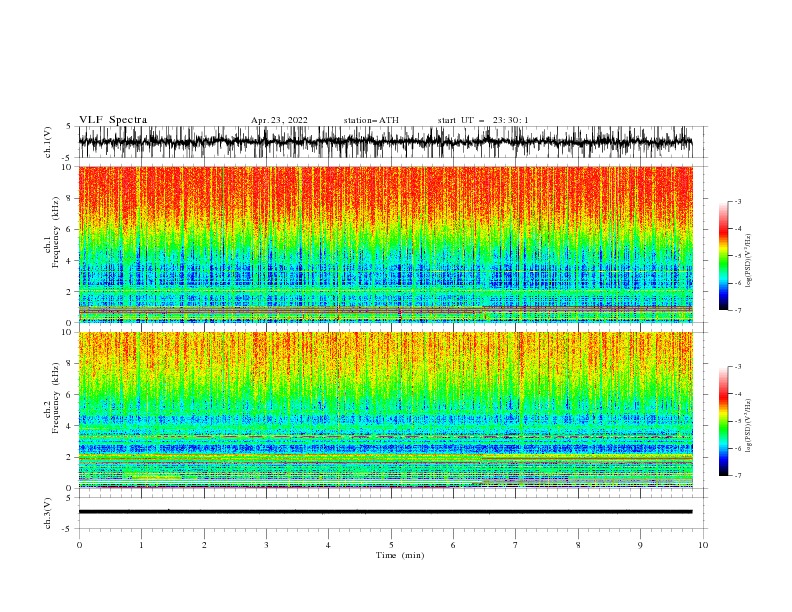This screenshot has width=792, height=612.
Task: Click time axis tick label '1'
Action: pos(141,545)
